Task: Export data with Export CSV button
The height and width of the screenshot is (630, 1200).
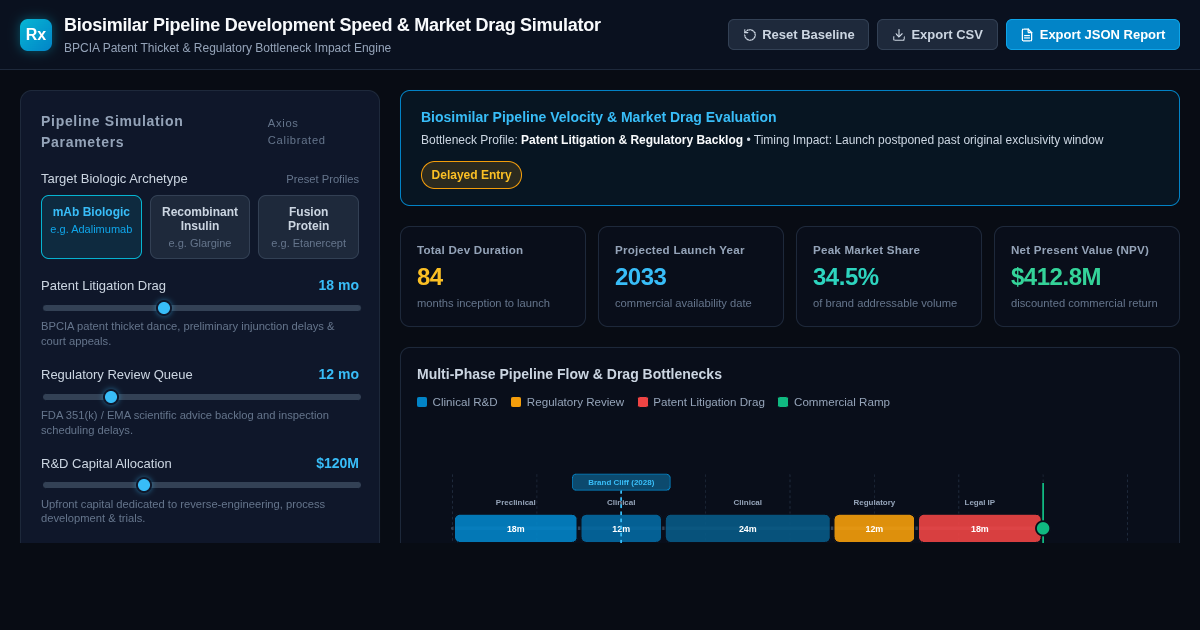Action: click(937, 35)
